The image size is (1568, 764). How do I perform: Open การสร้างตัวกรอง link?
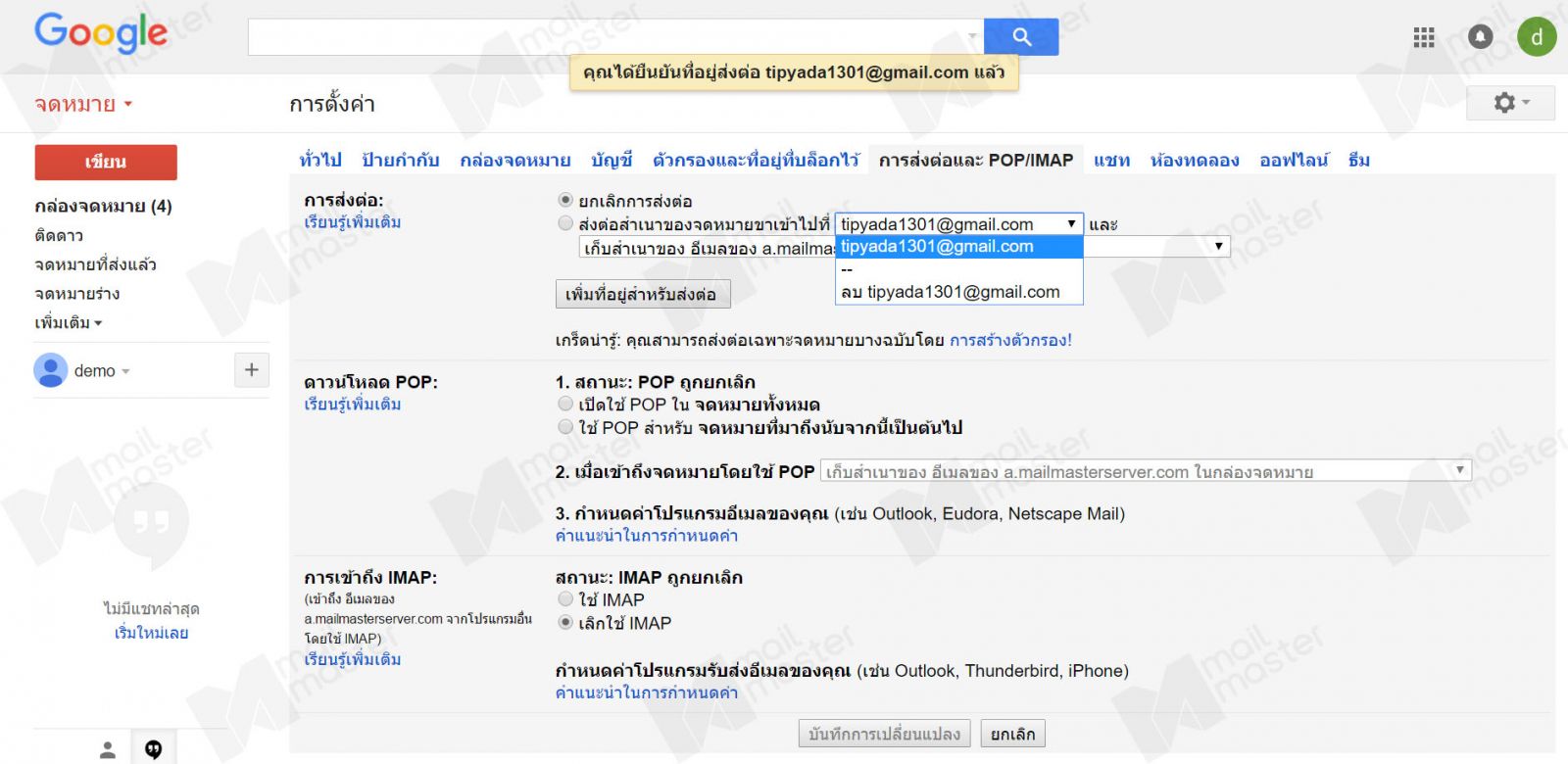pos(1010,340)
